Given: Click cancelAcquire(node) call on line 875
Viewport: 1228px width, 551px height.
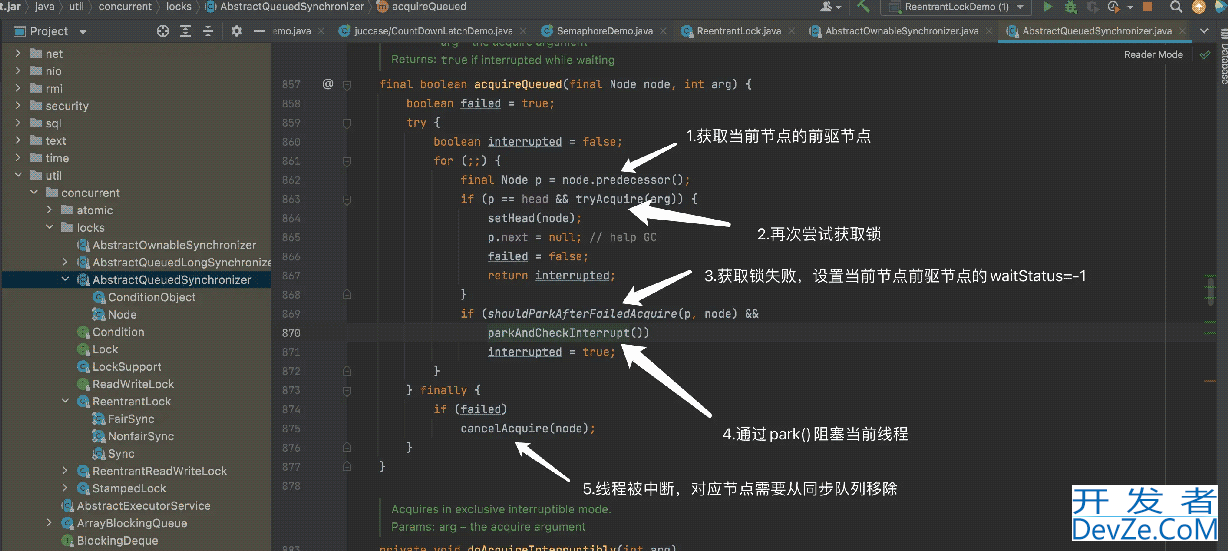Looking at the screenshot, I should (527, 428).
